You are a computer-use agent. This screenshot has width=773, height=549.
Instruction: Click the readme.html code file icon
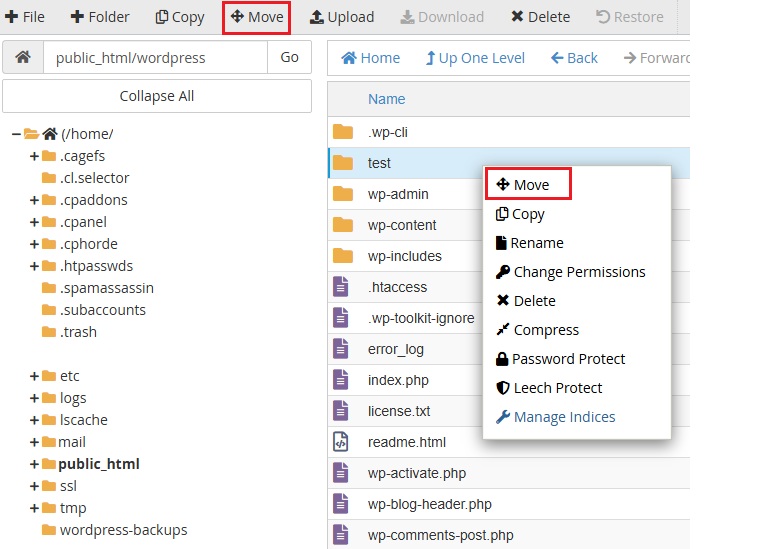tap(343, 442)
